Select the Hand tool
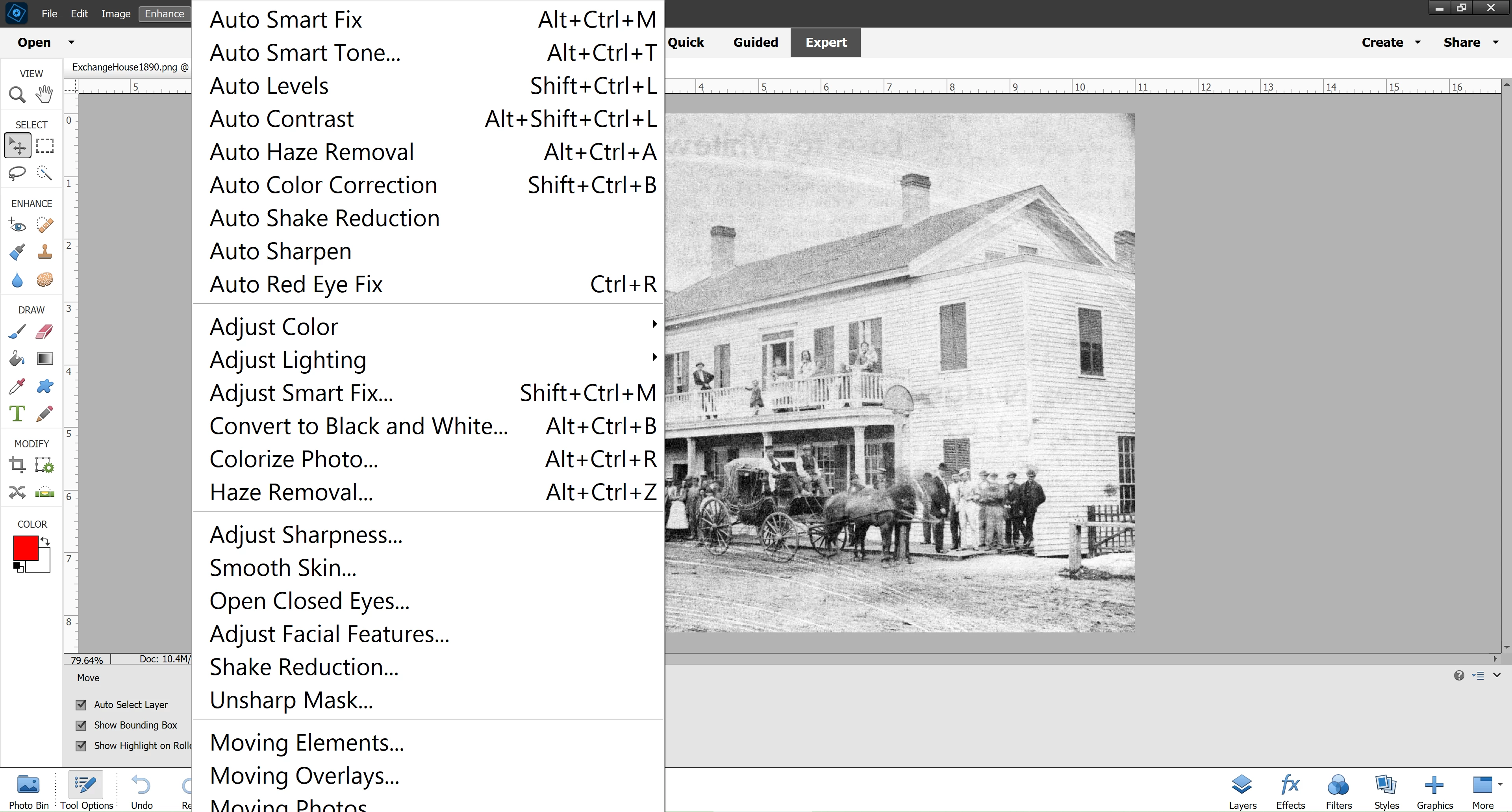1512x812 pixels. click(44, 94)
